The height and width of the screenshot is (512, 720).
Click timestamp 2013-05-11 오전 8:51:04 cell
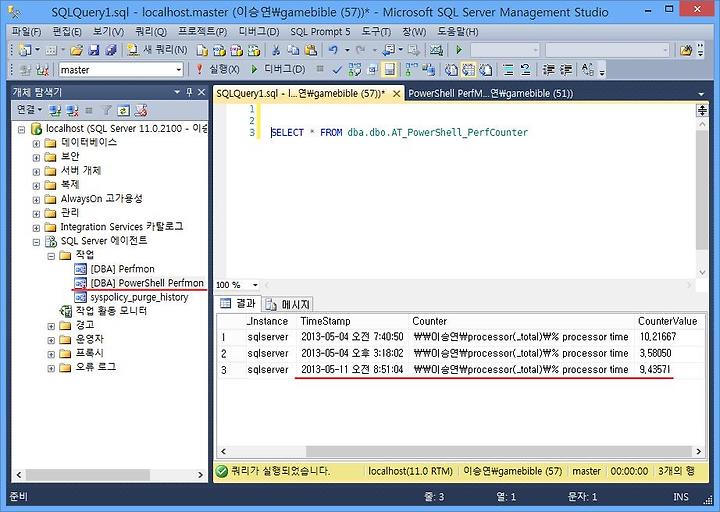coord(352,370)
